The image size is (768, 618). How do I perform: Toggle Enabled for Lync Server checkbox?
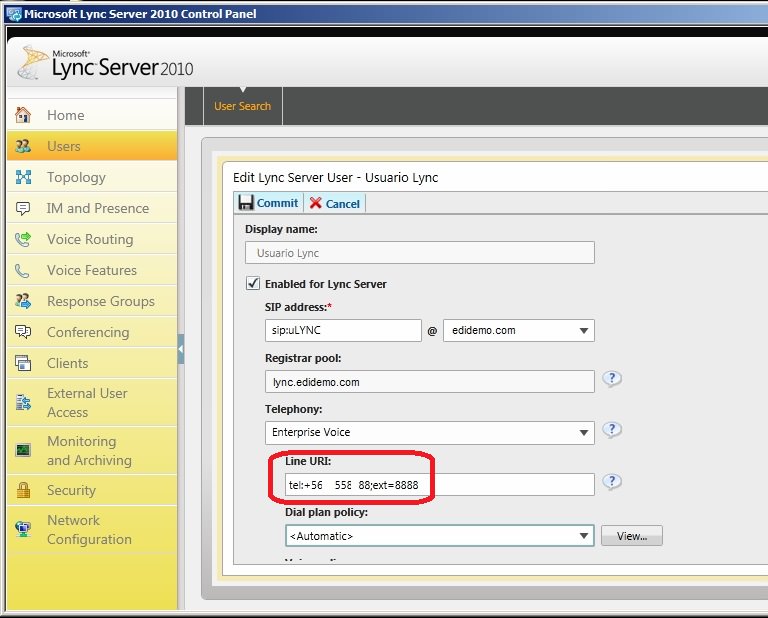253,283
